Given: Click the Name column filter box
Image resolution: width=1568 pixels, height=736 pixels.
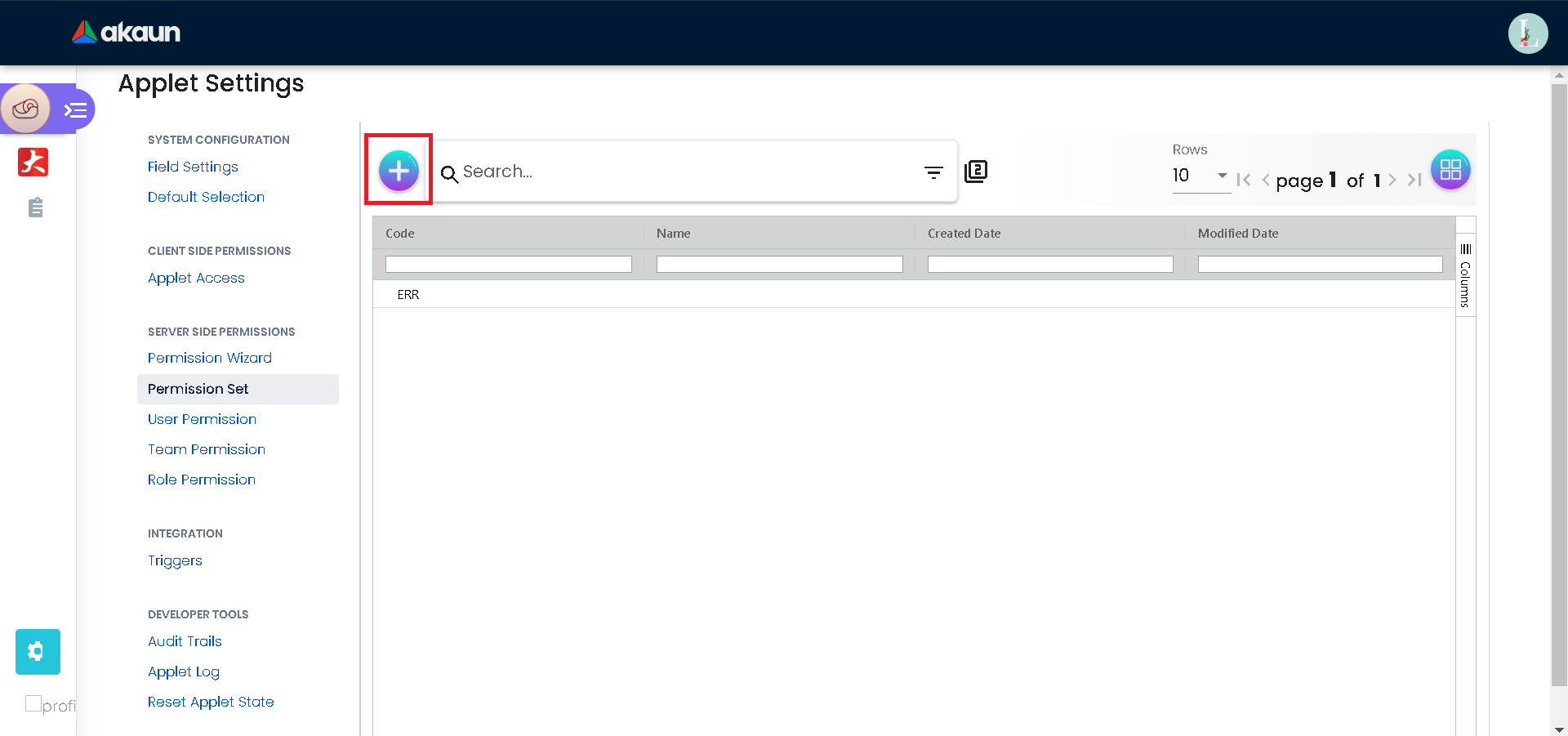Looking at the screenshot, I should point(780,265).
